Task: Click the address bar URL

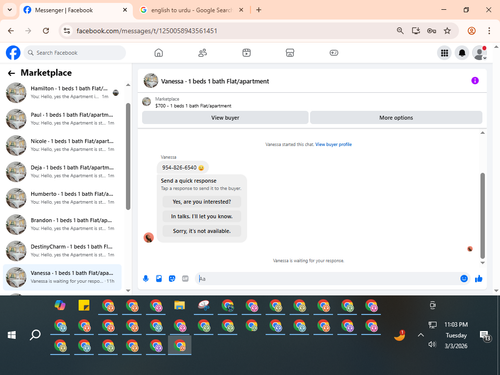Action: pos(147,31)
